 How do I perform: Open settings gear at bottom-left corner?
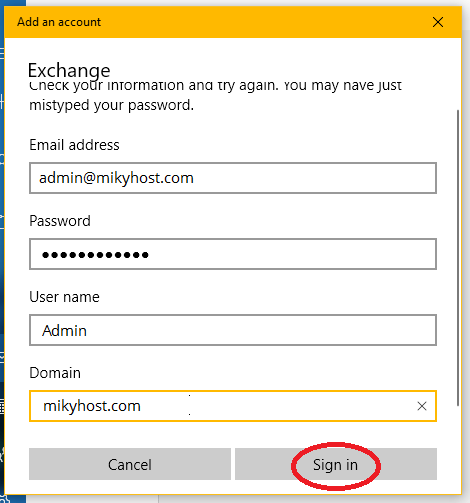tap(3, 499)
